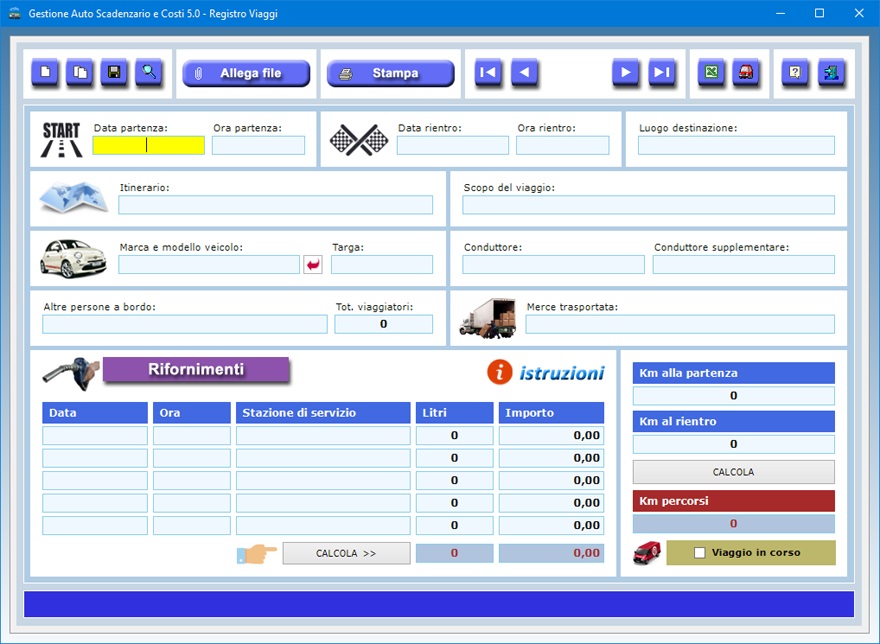The image size is (880, 644).
Task: Click the Excel export icon
Action: pos(711,72)
